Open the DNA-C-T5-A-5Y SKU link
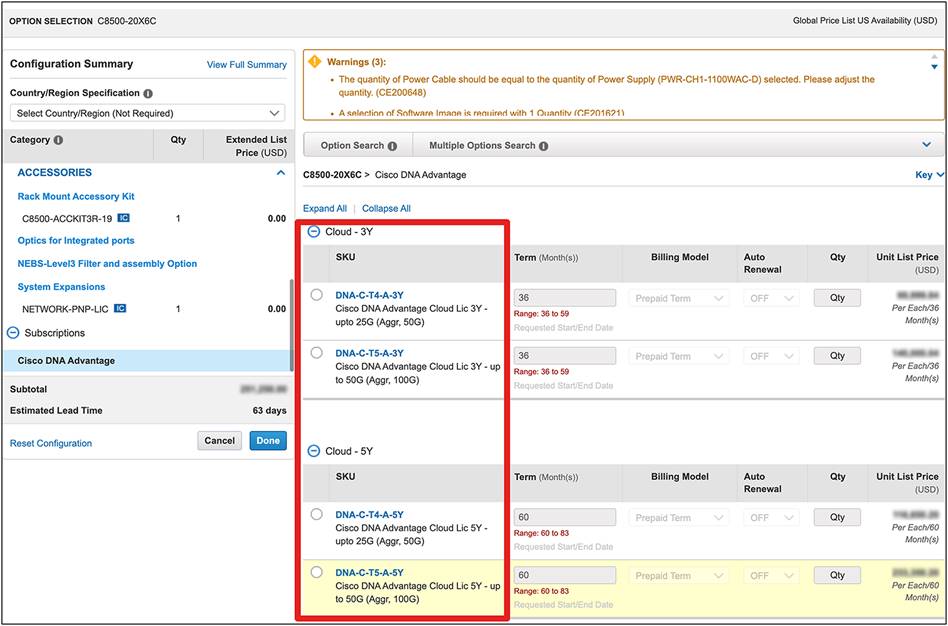948x626 pixels. tap(369, 573)
